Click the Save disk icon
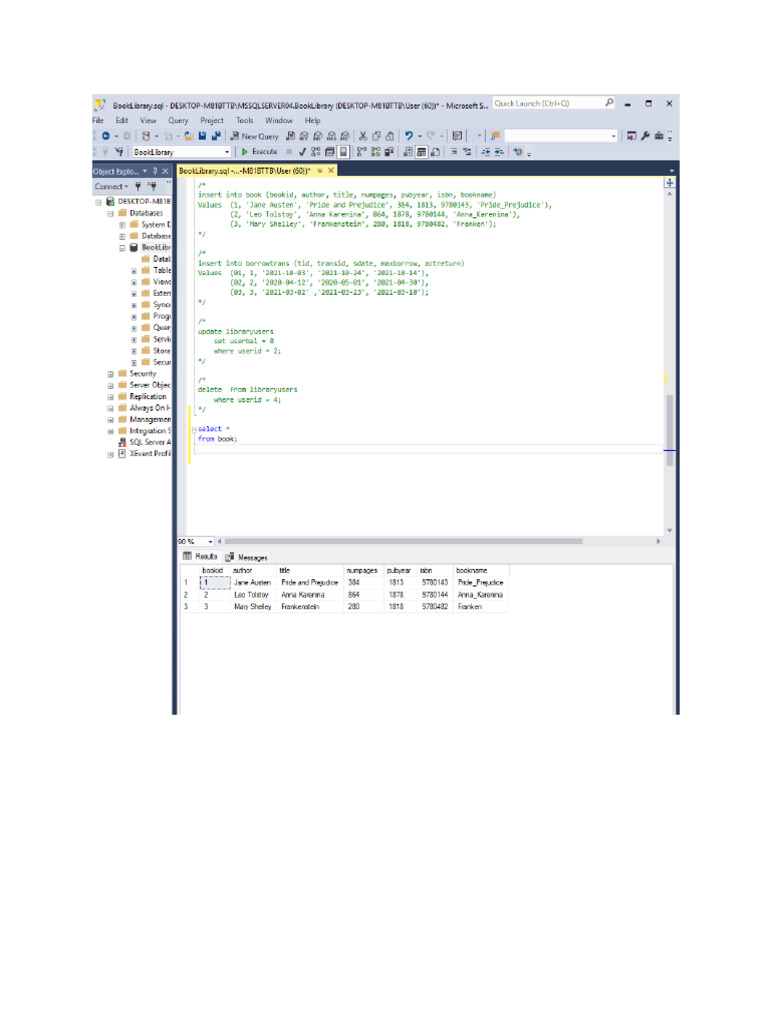 [x=202, y=136]
